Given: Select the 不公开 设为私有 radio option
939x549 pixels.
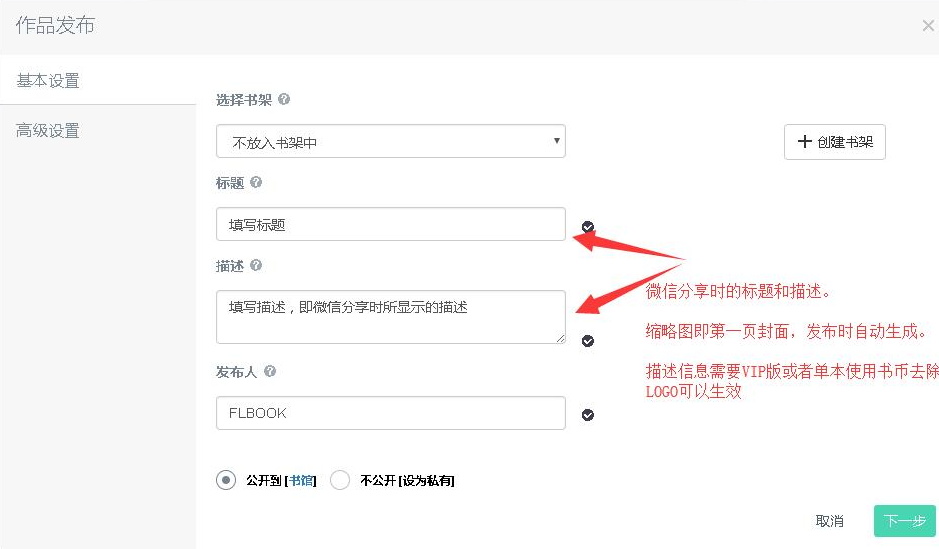Looking at the screenshot, I should pos(340,480).
